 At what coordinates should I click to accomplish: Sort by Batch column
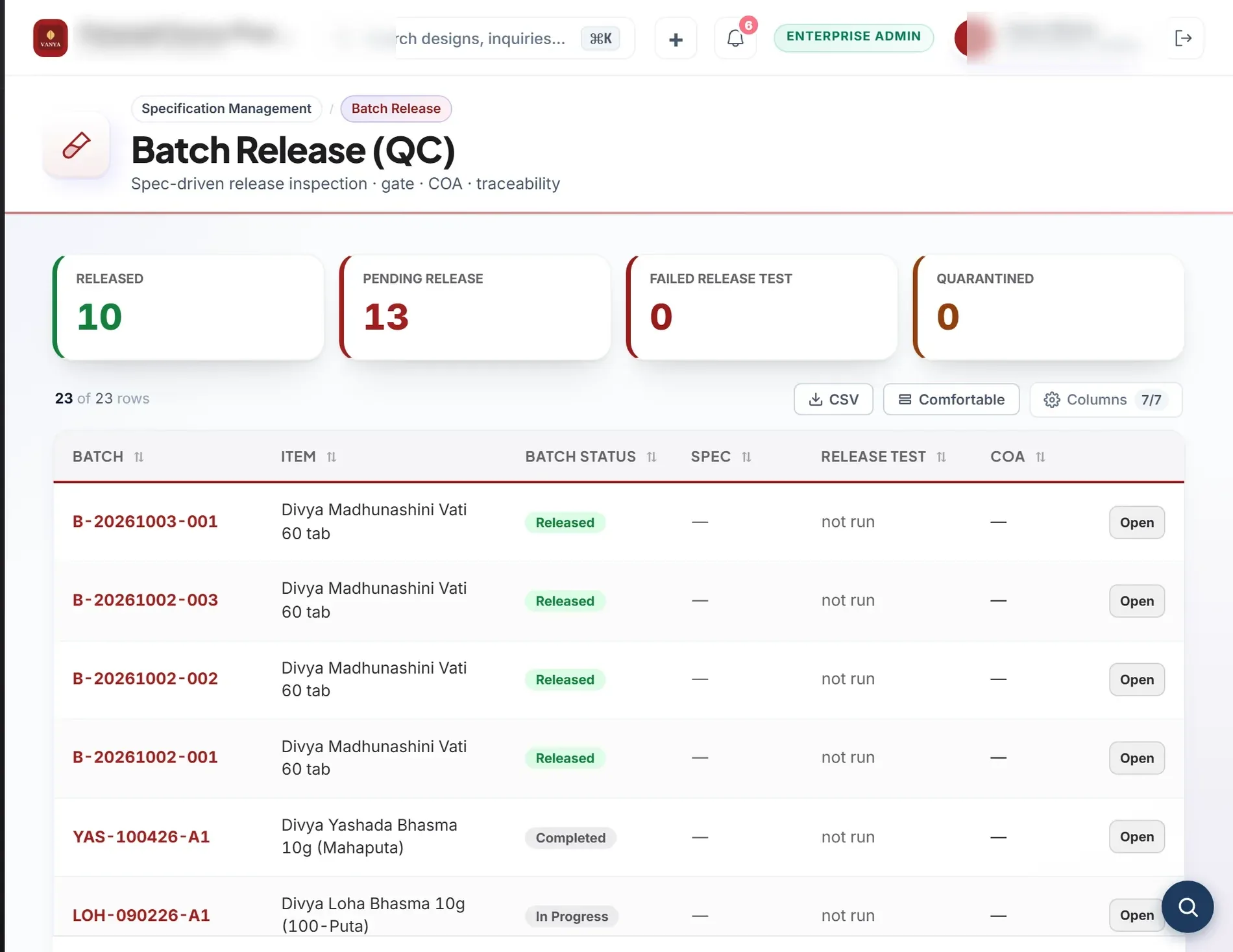click(x=108, y=457)
